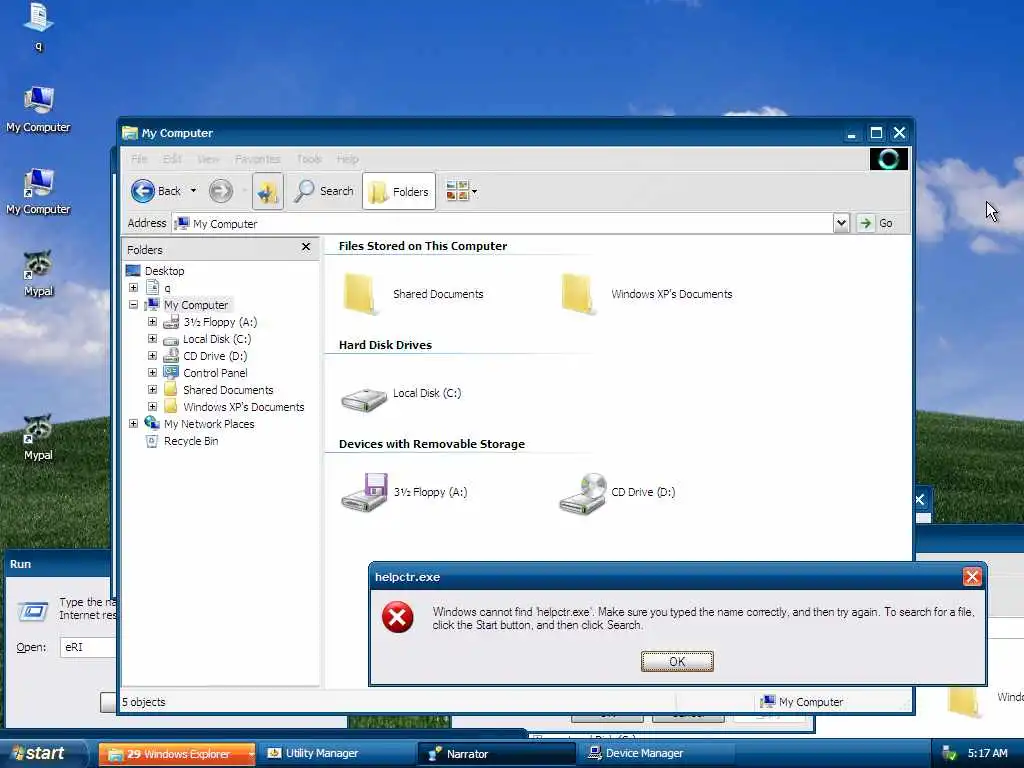The image size is (1024, 768).
Task: Expand the Address bar dropdown
Action: coord(841,223)
